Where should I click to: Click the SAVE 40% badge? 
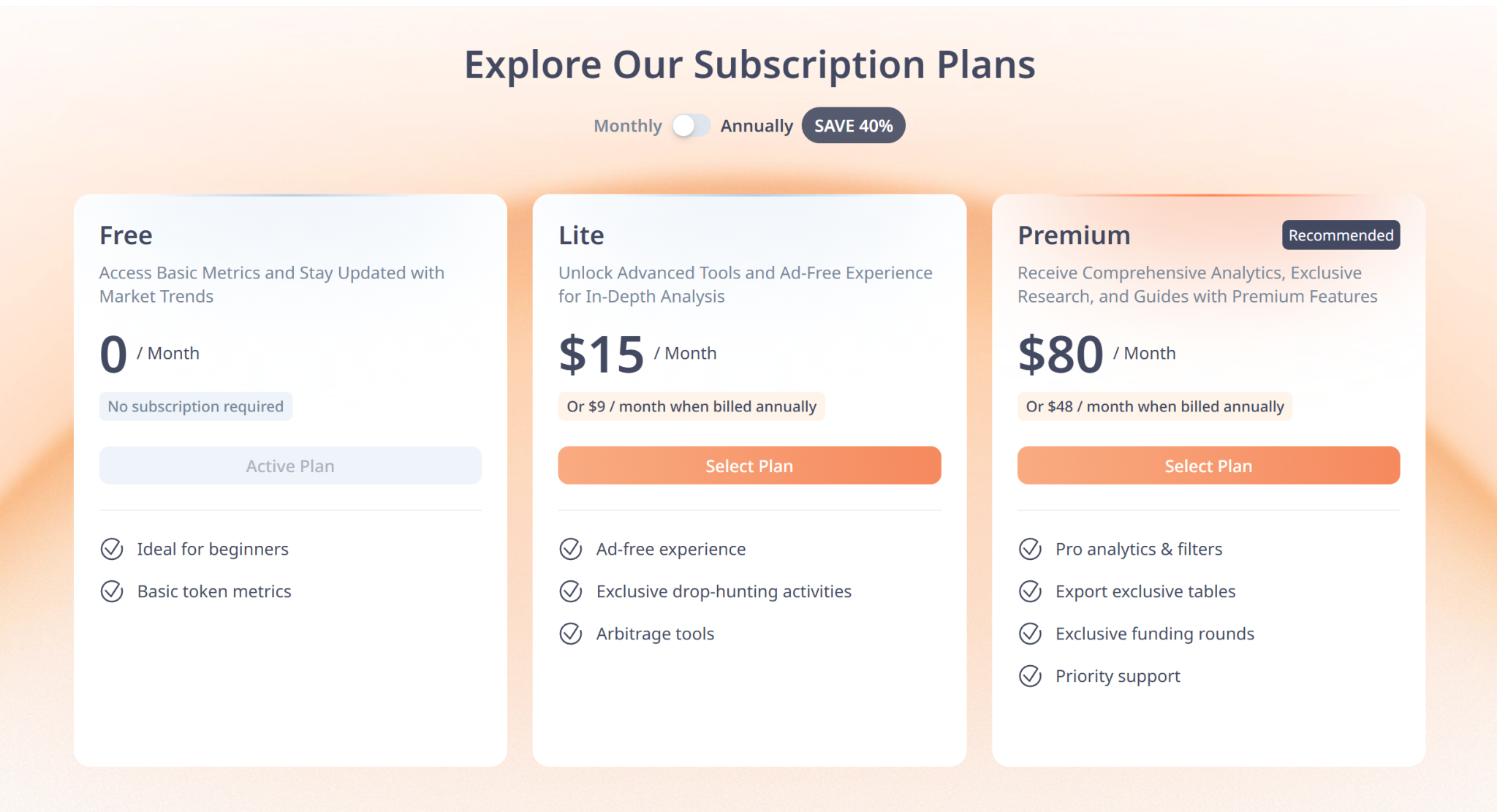click(853, 126)
